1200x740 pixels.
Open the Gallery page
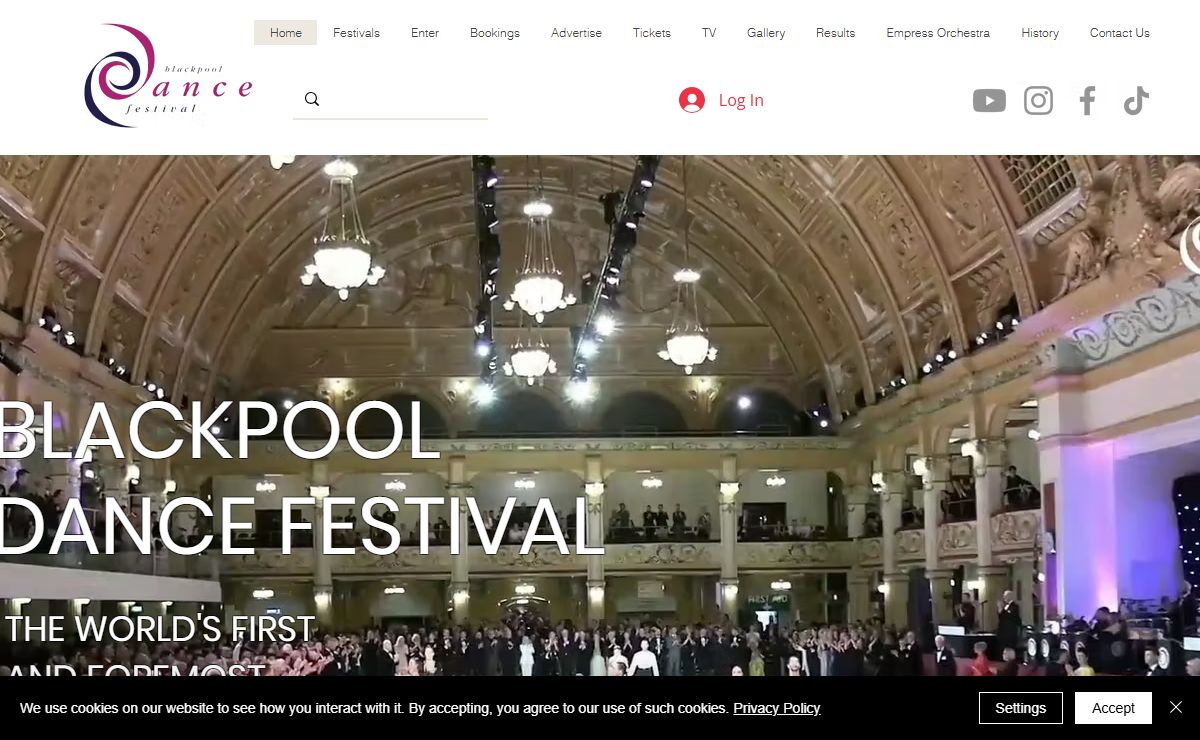766,33
